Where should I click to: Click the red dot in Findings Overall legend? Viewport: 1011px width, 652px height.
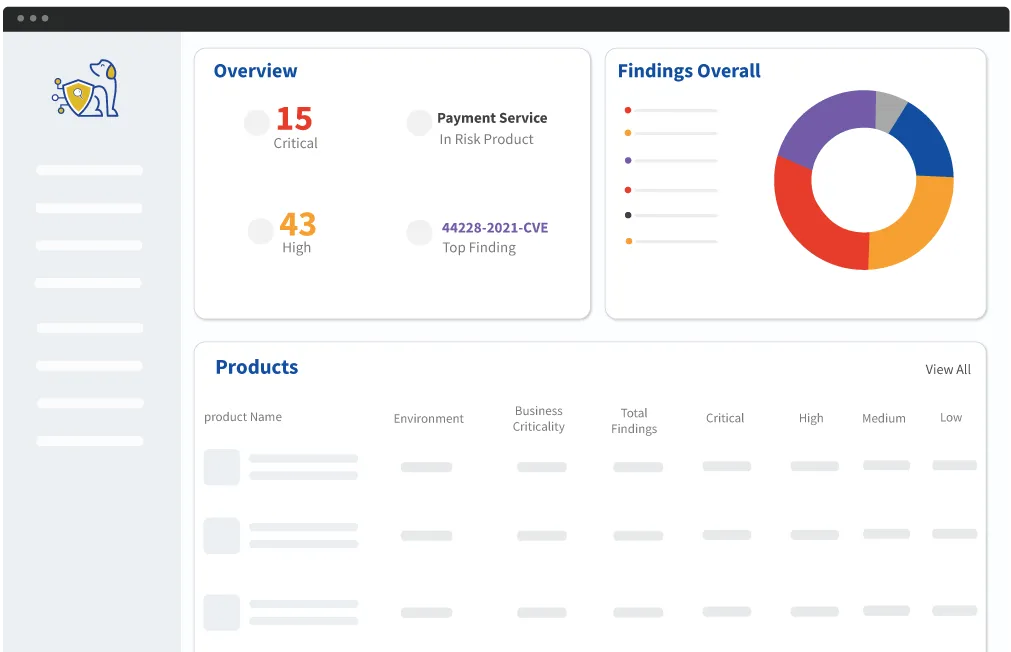coord(628,110)
